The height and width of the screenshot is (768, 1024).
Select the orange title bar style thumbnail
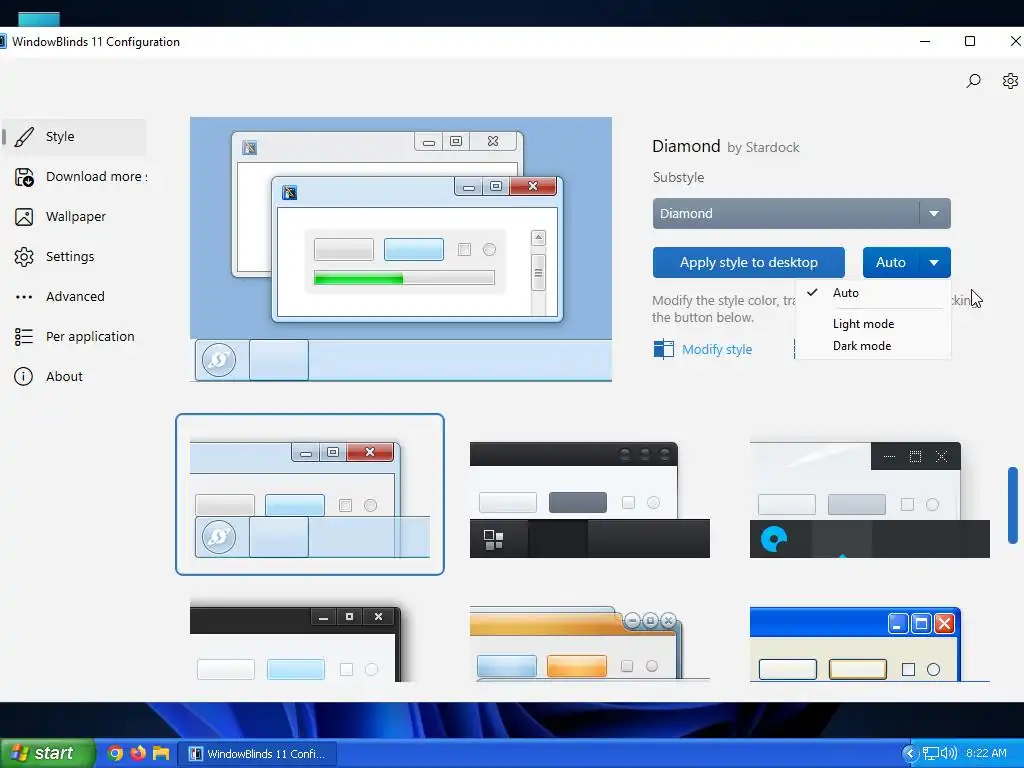[590, 644]
